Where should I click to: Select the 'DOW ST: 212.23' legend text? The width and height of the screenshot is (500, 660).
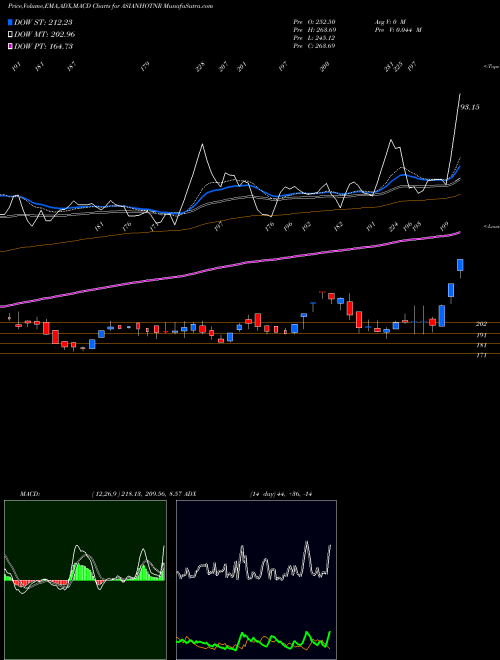(45, 22)
